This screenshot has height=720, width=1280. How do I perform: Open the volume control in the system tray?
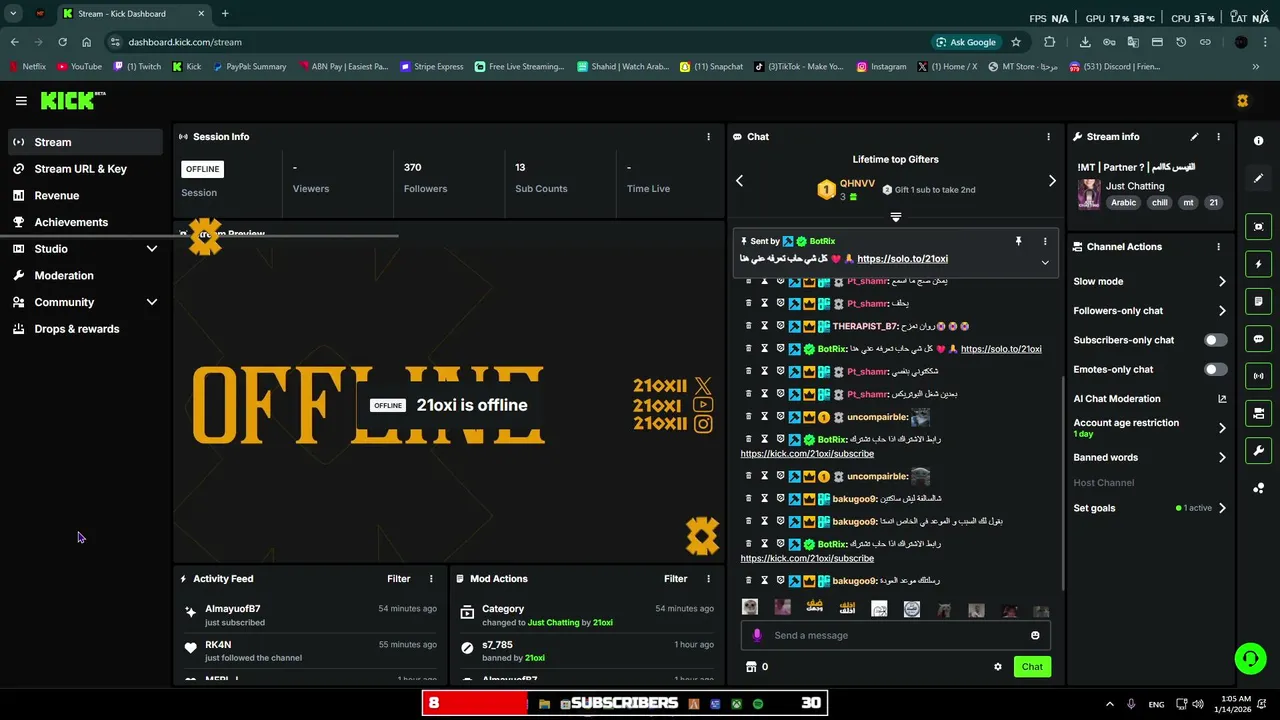pos(1198,704)
